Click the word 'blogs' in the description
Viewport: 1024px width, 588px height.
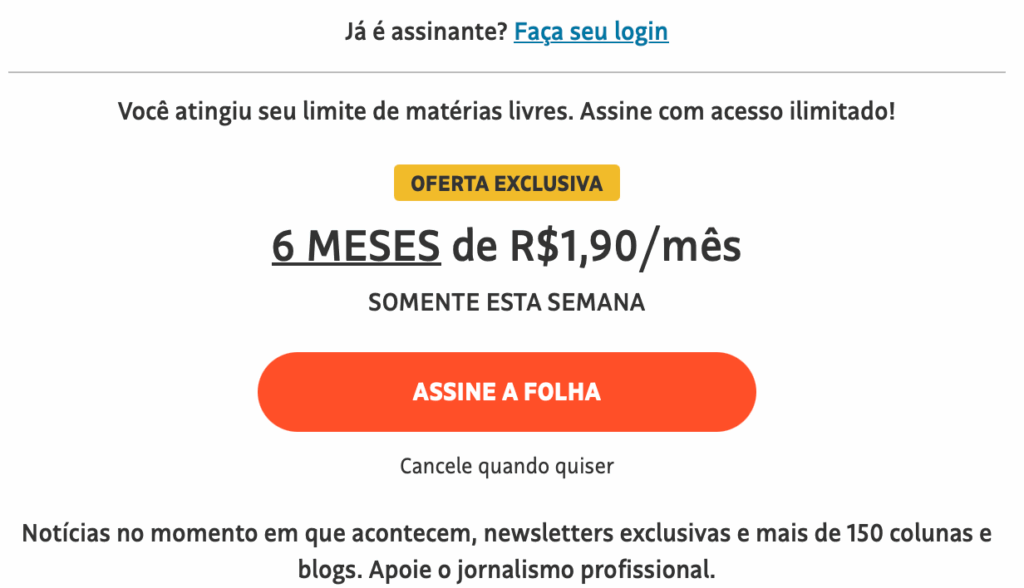325,571
